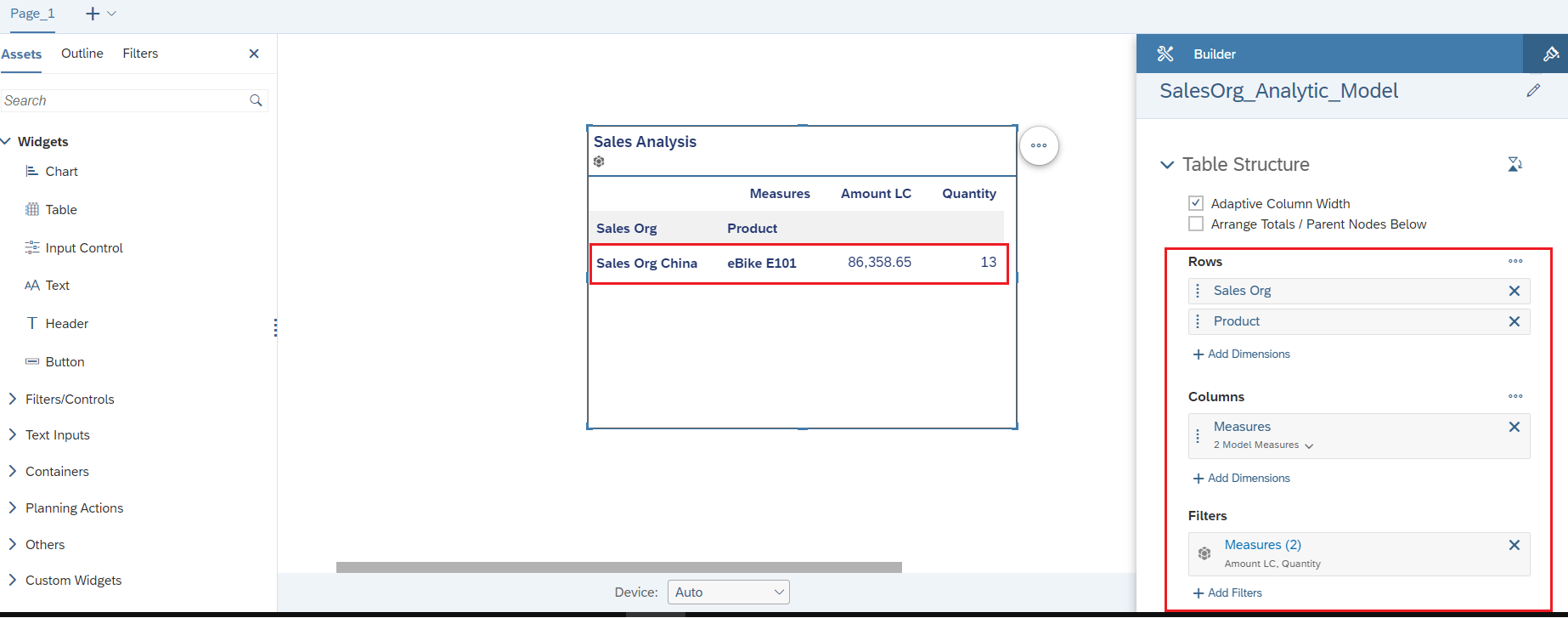The width and height of the screenshot is (1568, 618).
Task: Delete the Measures (2) filter
Action: [x=1514, y=546]
